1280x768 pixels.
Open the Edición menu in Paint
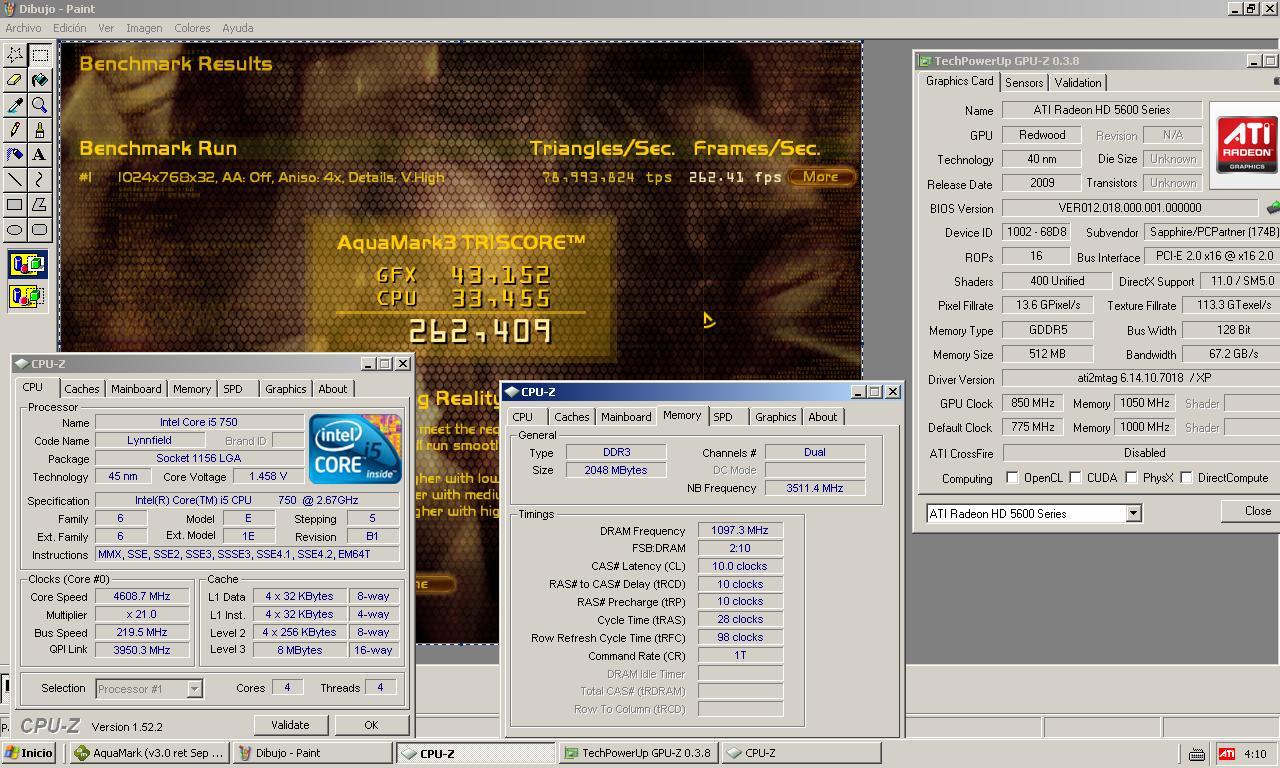coord(69,28)
